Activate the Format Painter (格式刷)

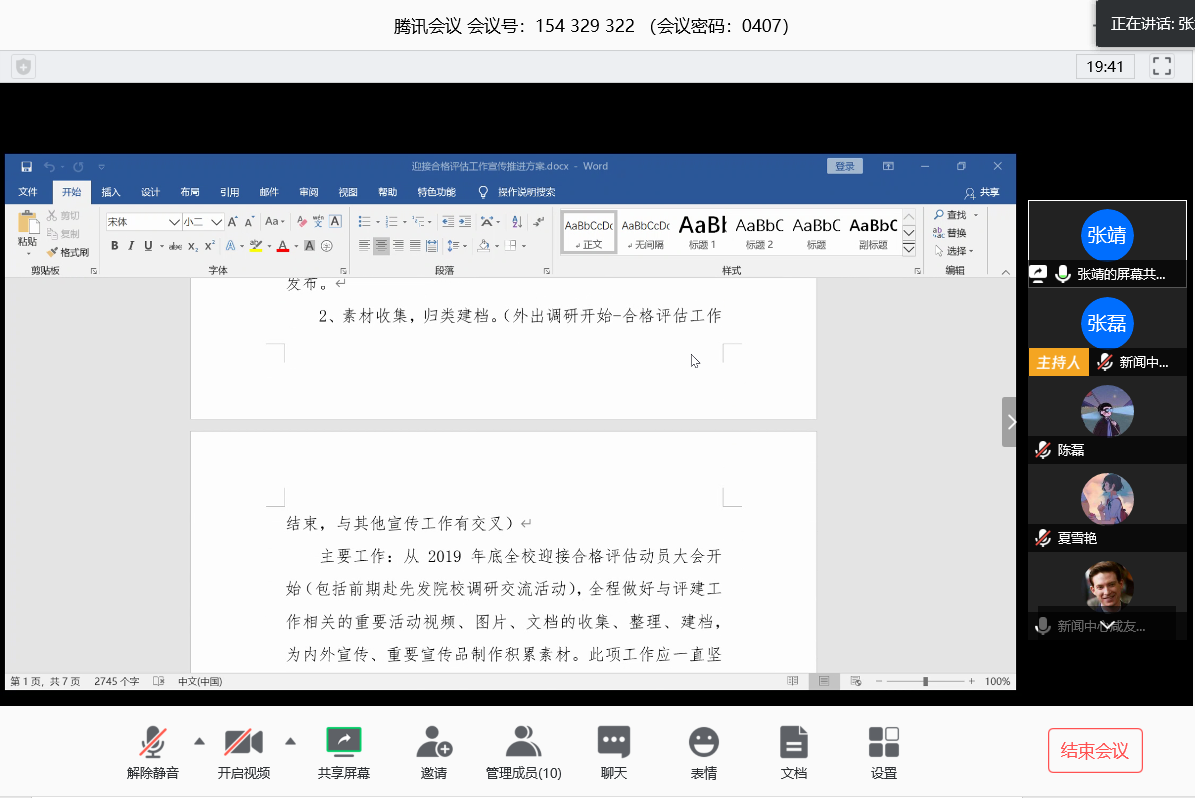tap(67, 252)
